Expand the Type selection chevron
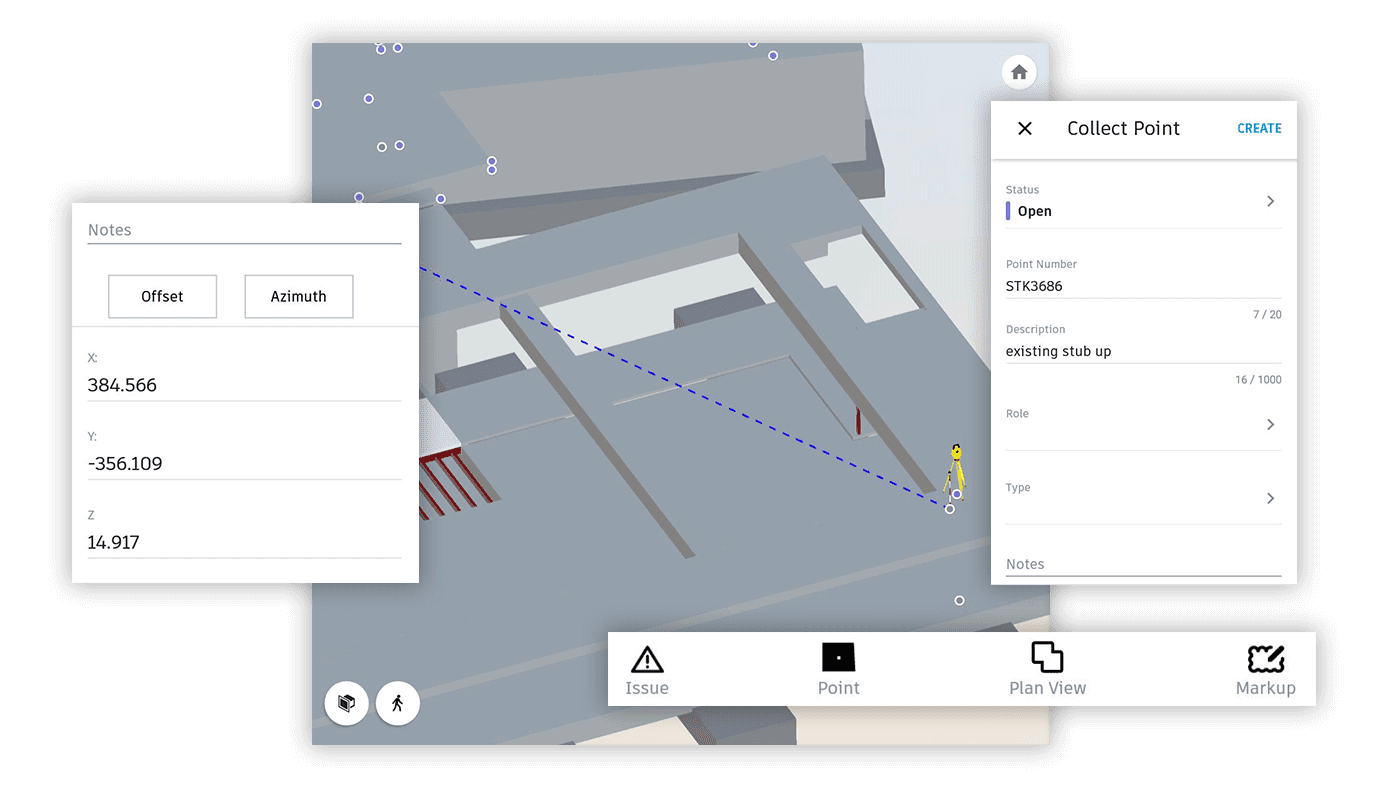This screenshot has height=787, width=1400. [x=1270, y=499]
